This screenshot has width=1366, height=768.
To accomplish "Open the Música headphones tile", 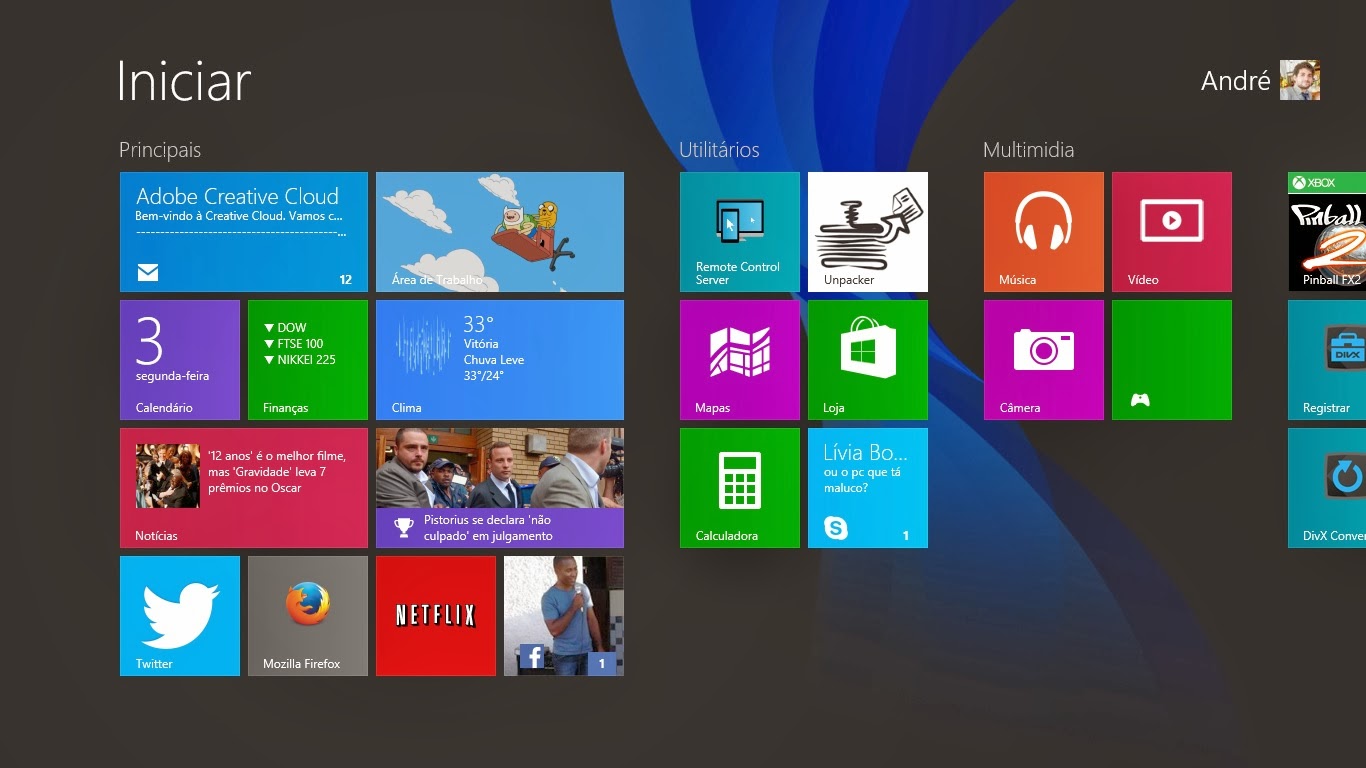I will click(1044, 232).
